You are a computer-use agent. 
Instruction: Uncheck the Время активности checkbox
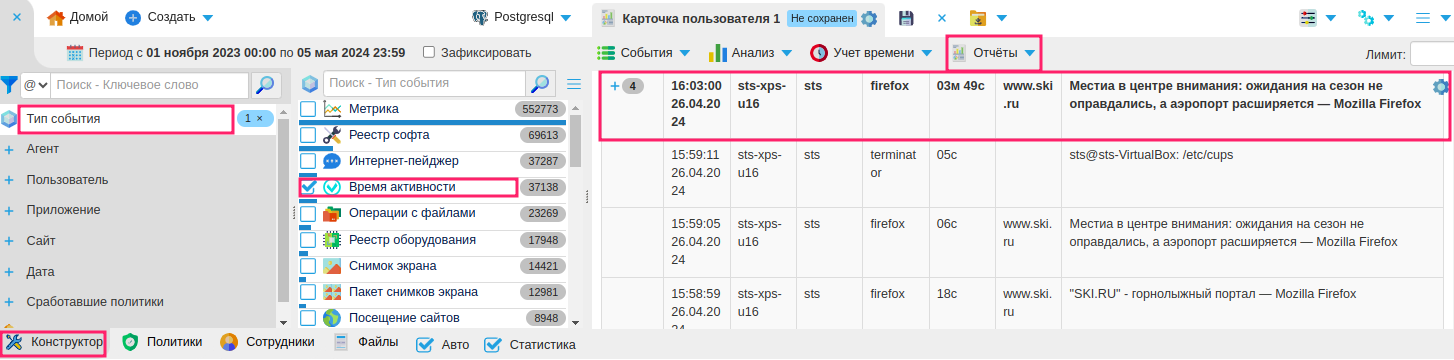tap(308, 187)
